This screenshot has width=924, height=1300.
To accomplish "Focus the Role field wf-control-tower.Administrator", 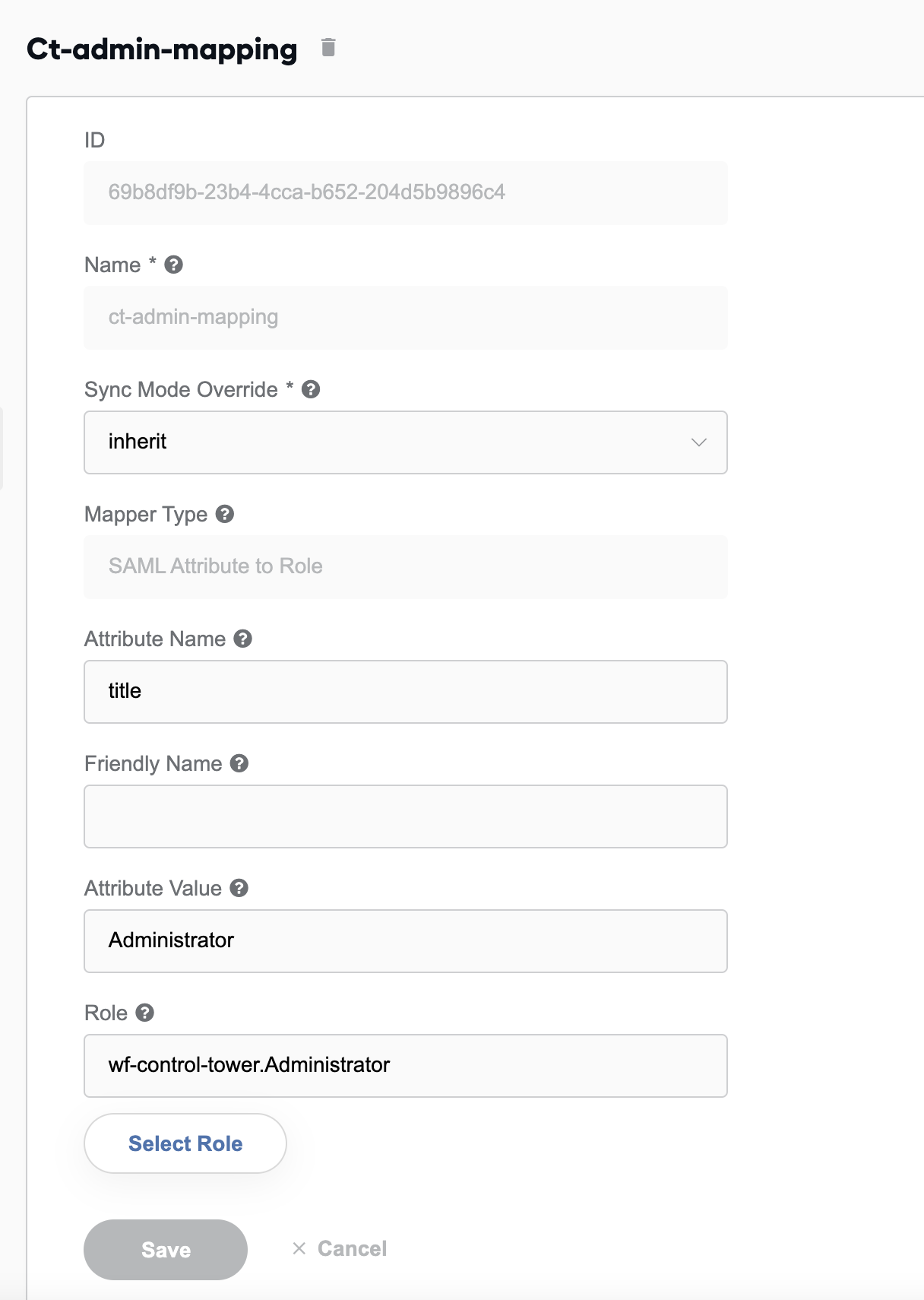I will pos(406,1066).
